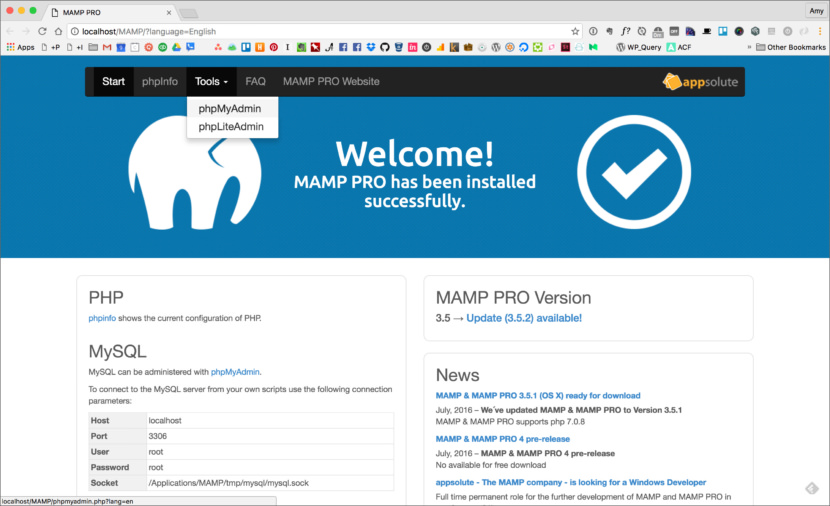Click the browser home icon

click(58, 31)
